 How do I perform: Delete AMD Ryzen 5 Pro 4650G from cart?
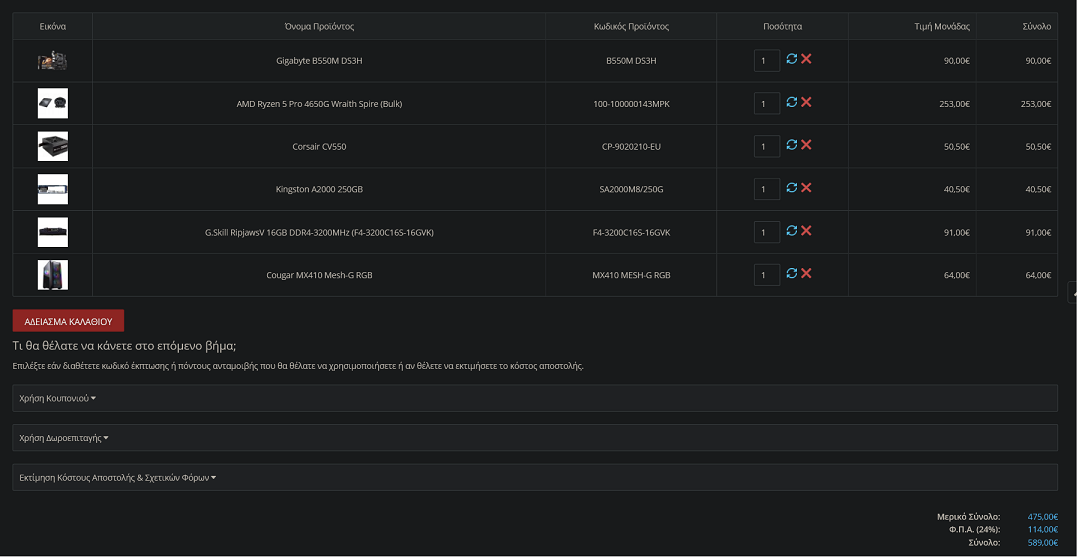click(806, 102)
